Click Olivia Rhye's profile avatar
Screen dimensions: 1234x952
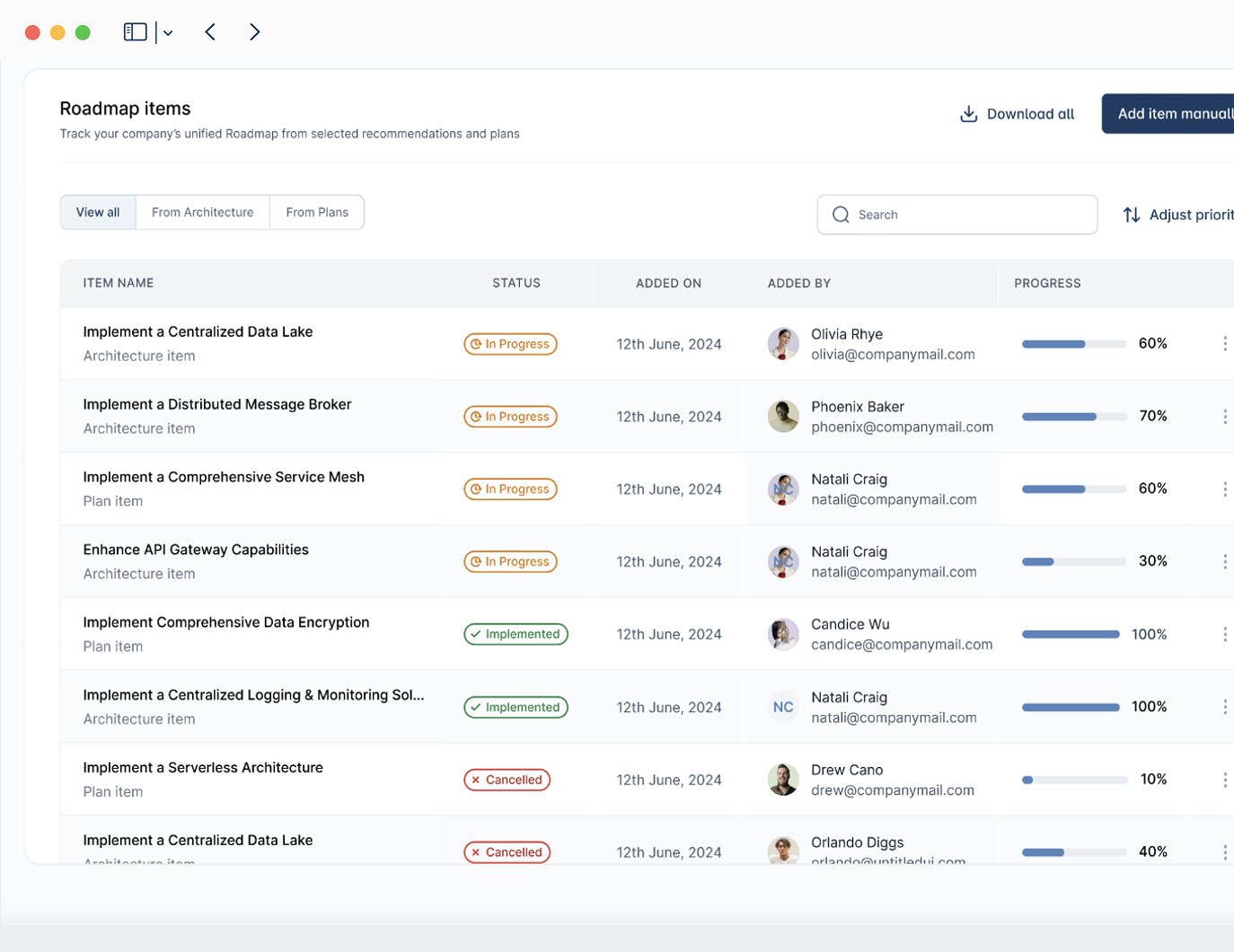tap(783, 343)
